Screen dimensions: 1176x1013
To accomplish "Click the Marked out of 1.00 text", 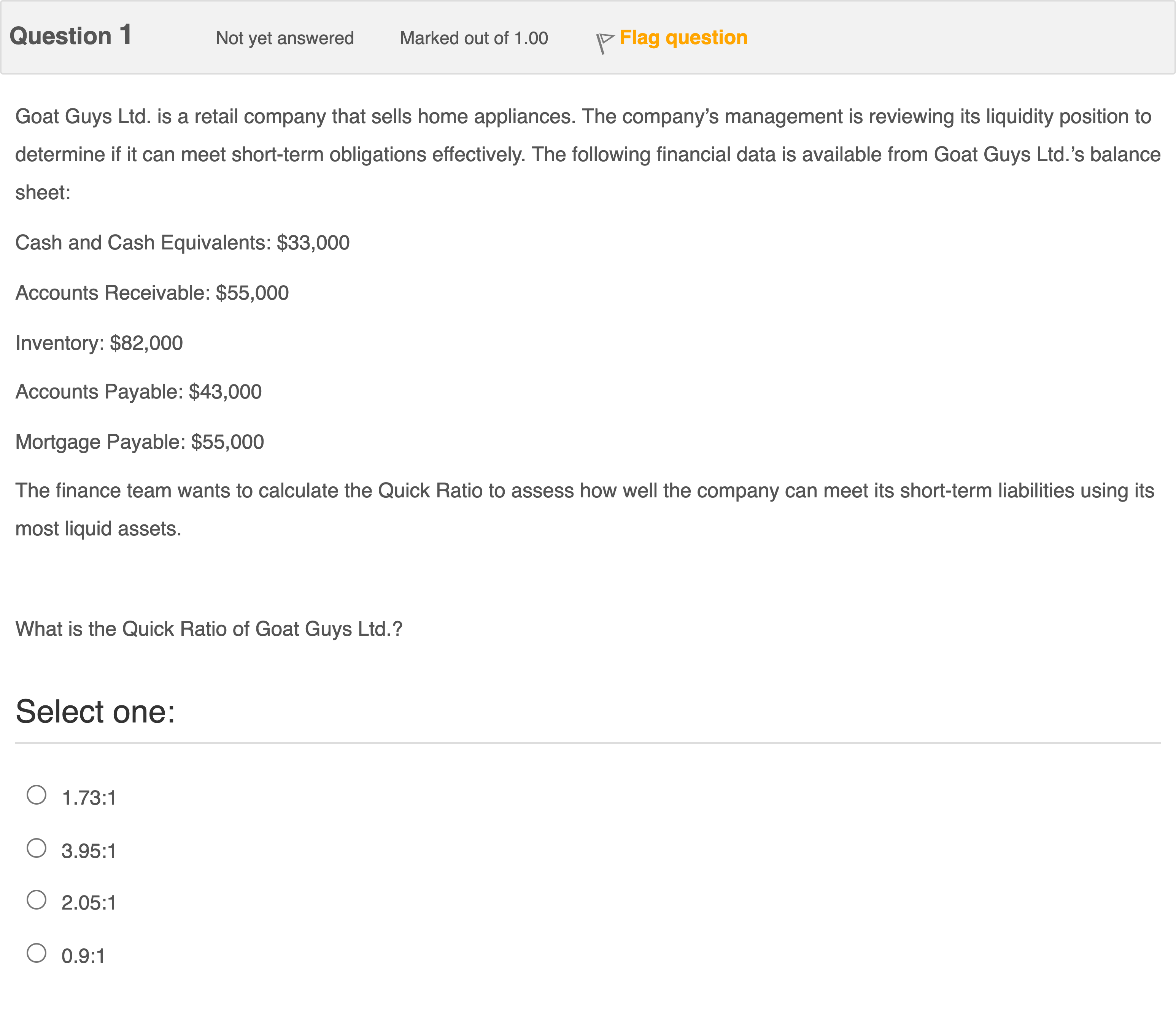I will (x=474, y=38).
